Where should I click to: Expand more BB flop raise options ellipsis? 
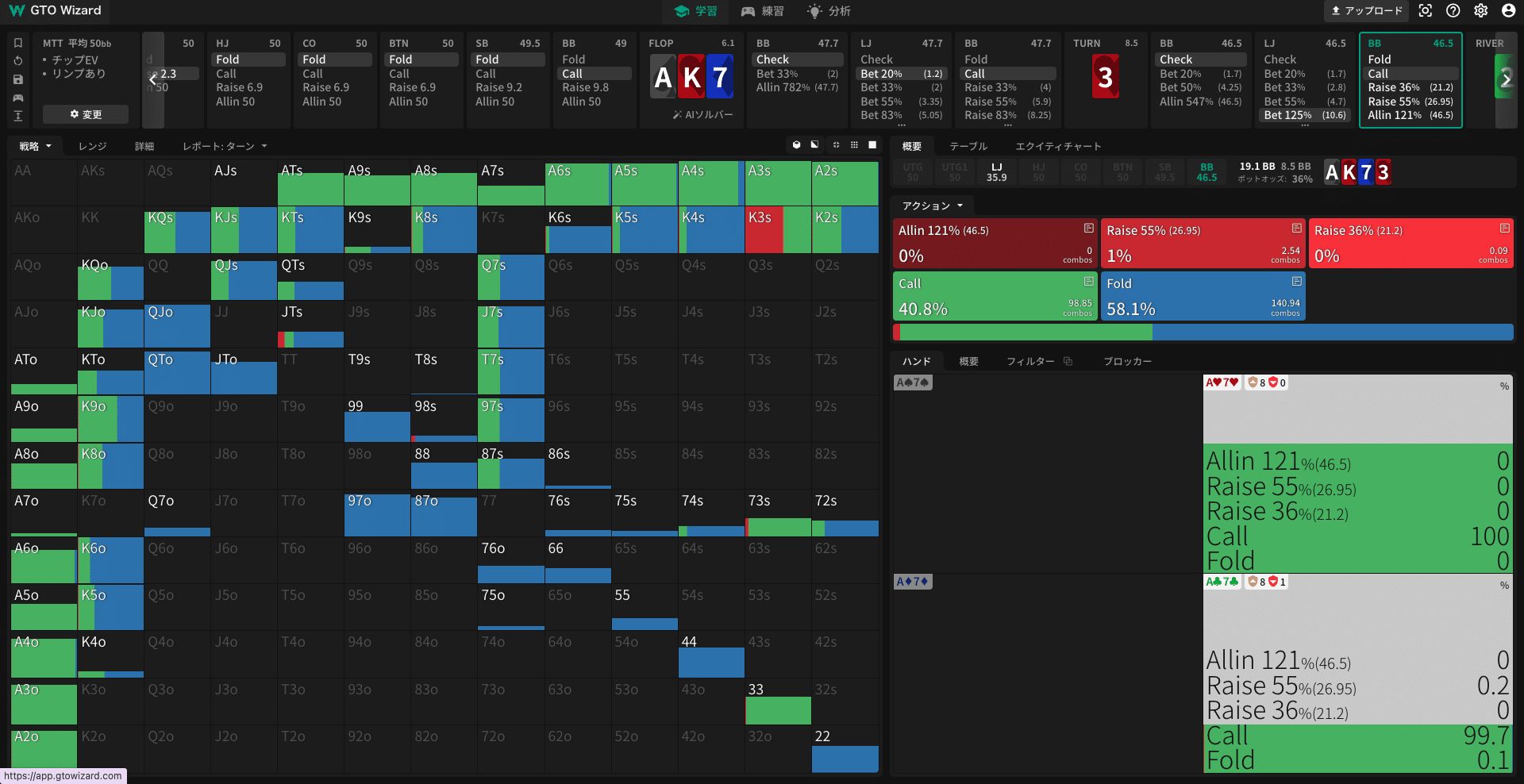tap(1008, 125)
